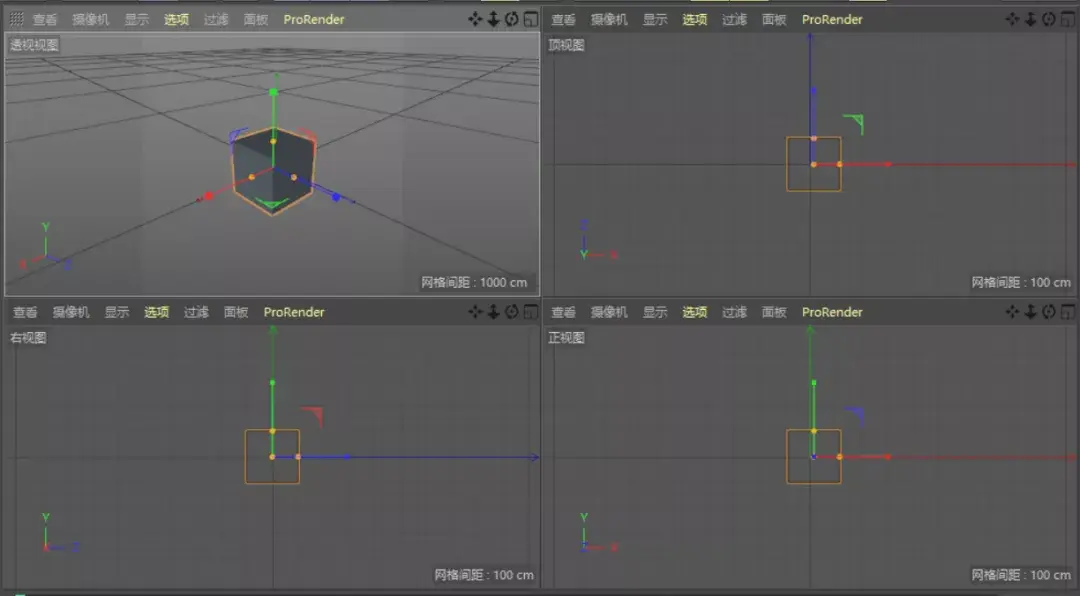
Task: Click the 顶视图 viewport label
Action: [x=566, y=45]
